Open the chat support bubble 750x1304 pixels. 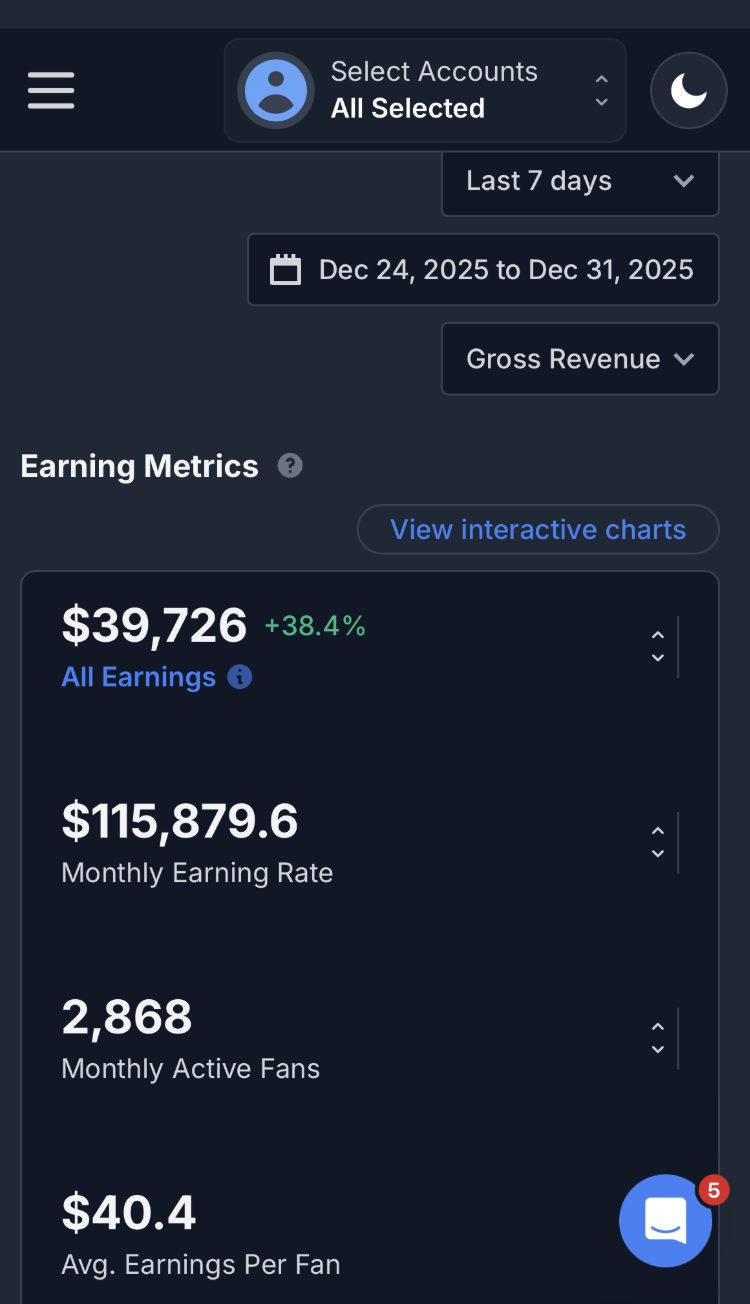[665, 1221]
